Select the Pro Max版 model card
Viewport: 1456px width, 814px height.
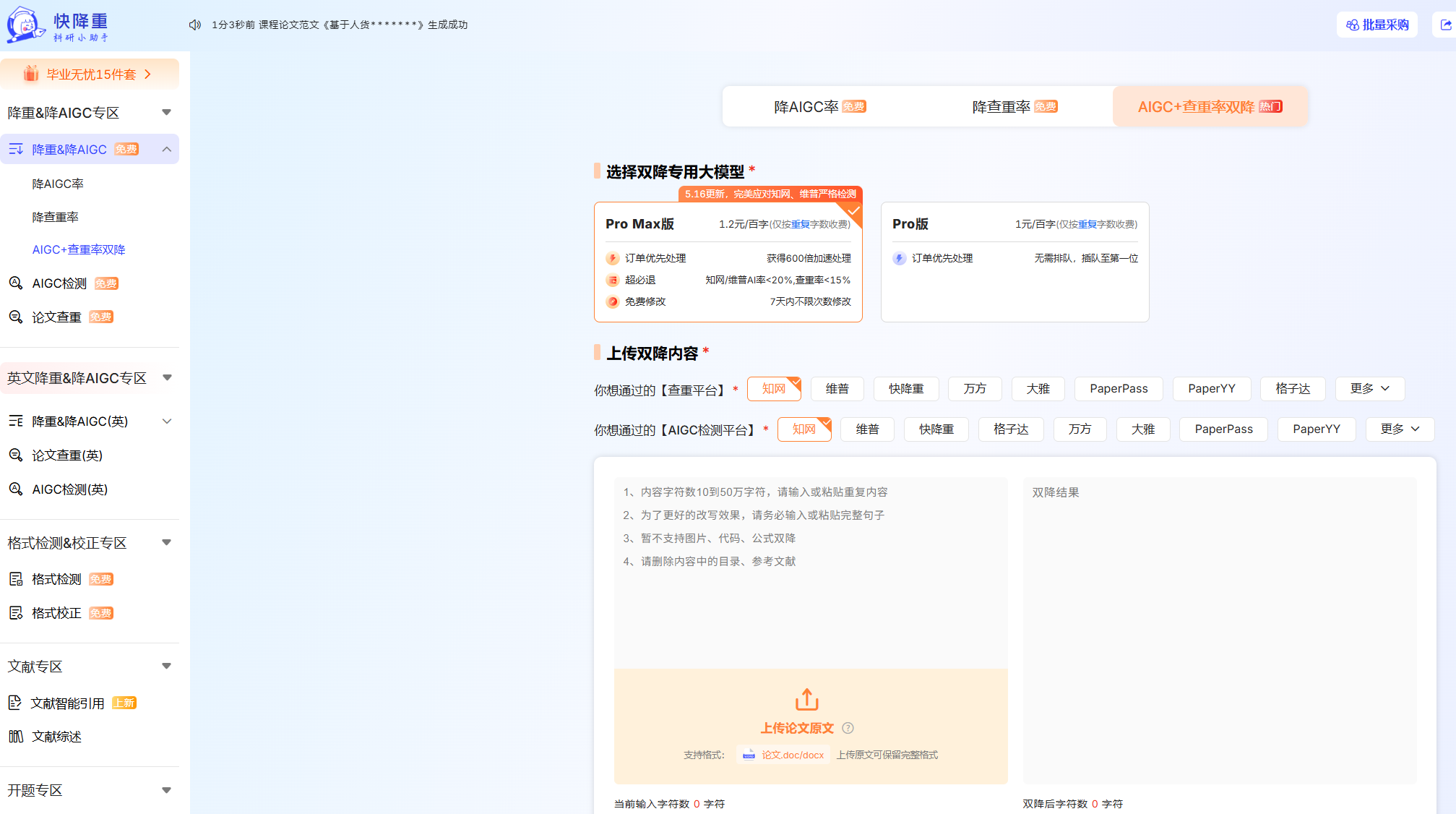(728, 262)
